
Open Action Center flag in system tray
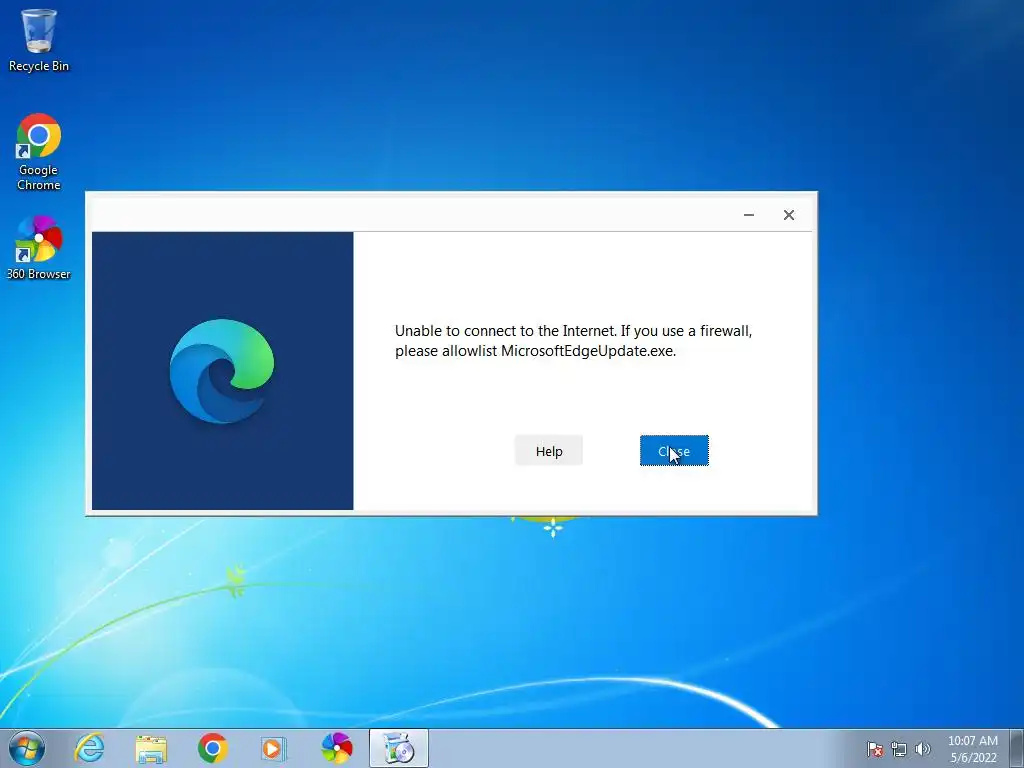point(875,749)
